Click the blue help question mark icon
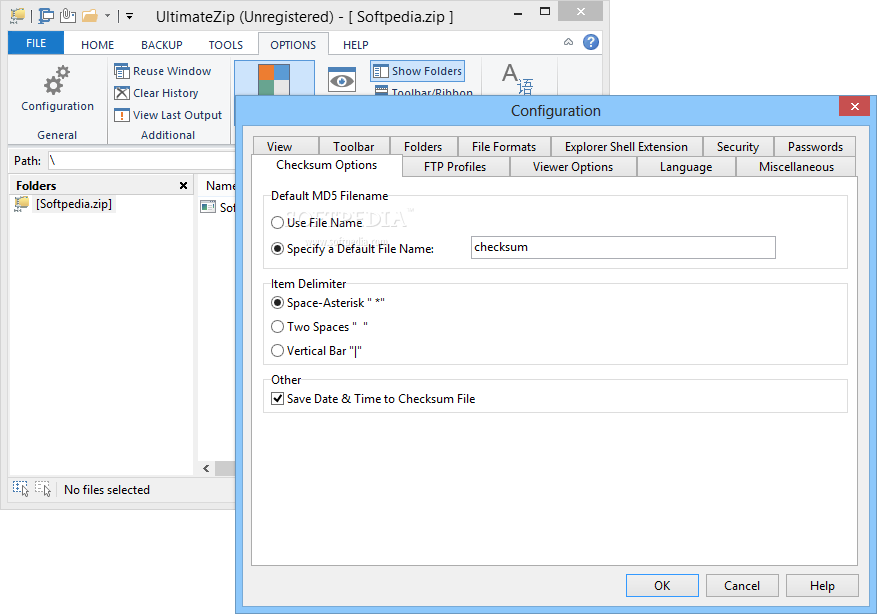The image size is (877, 614). click(x=591, y=42)
